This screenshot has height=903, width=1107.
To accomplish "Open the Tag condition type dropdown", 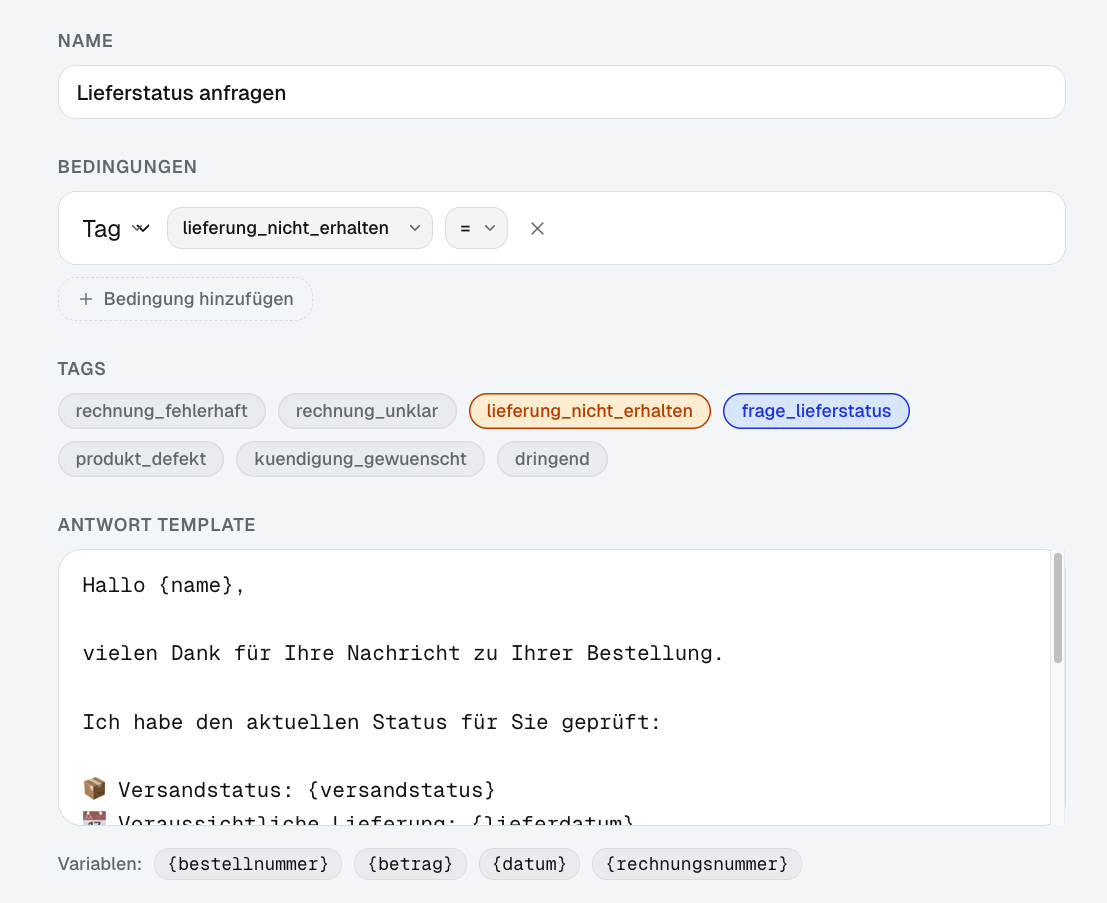I will tap(115, 228).
